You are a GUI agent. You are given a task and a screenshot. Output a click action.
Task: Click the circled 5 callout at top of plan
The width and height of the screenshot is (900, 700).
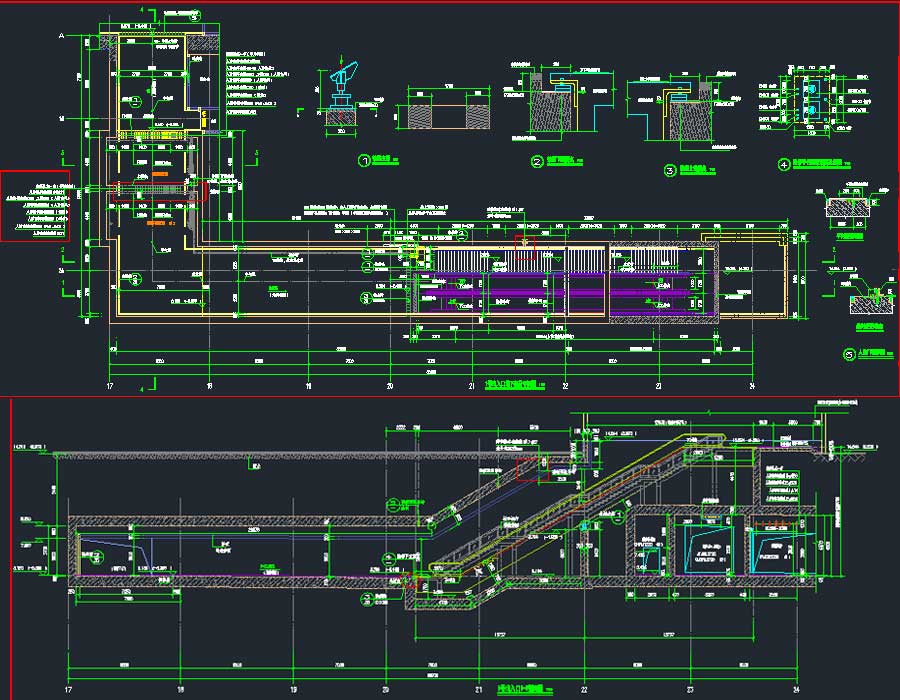click(x=195, y=16)
